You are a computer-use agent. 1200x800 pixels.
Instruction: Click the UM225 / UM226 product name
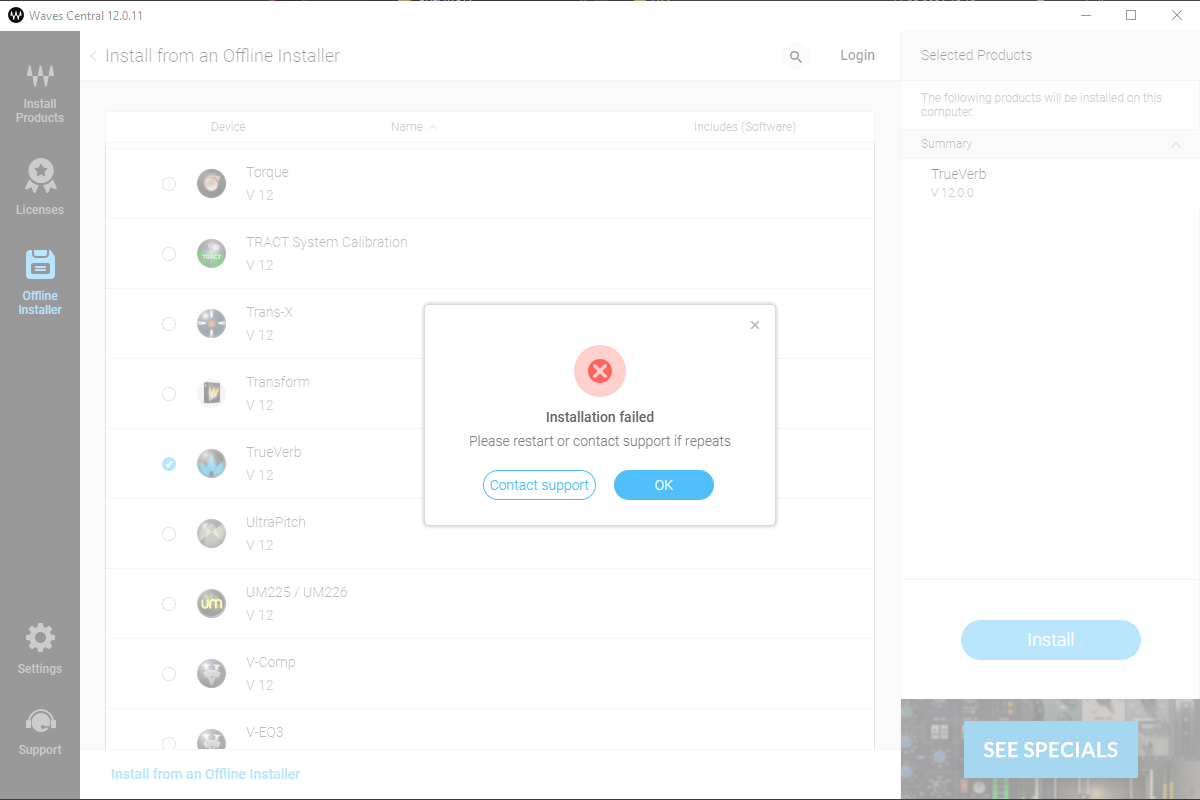(x=297, y=592)
